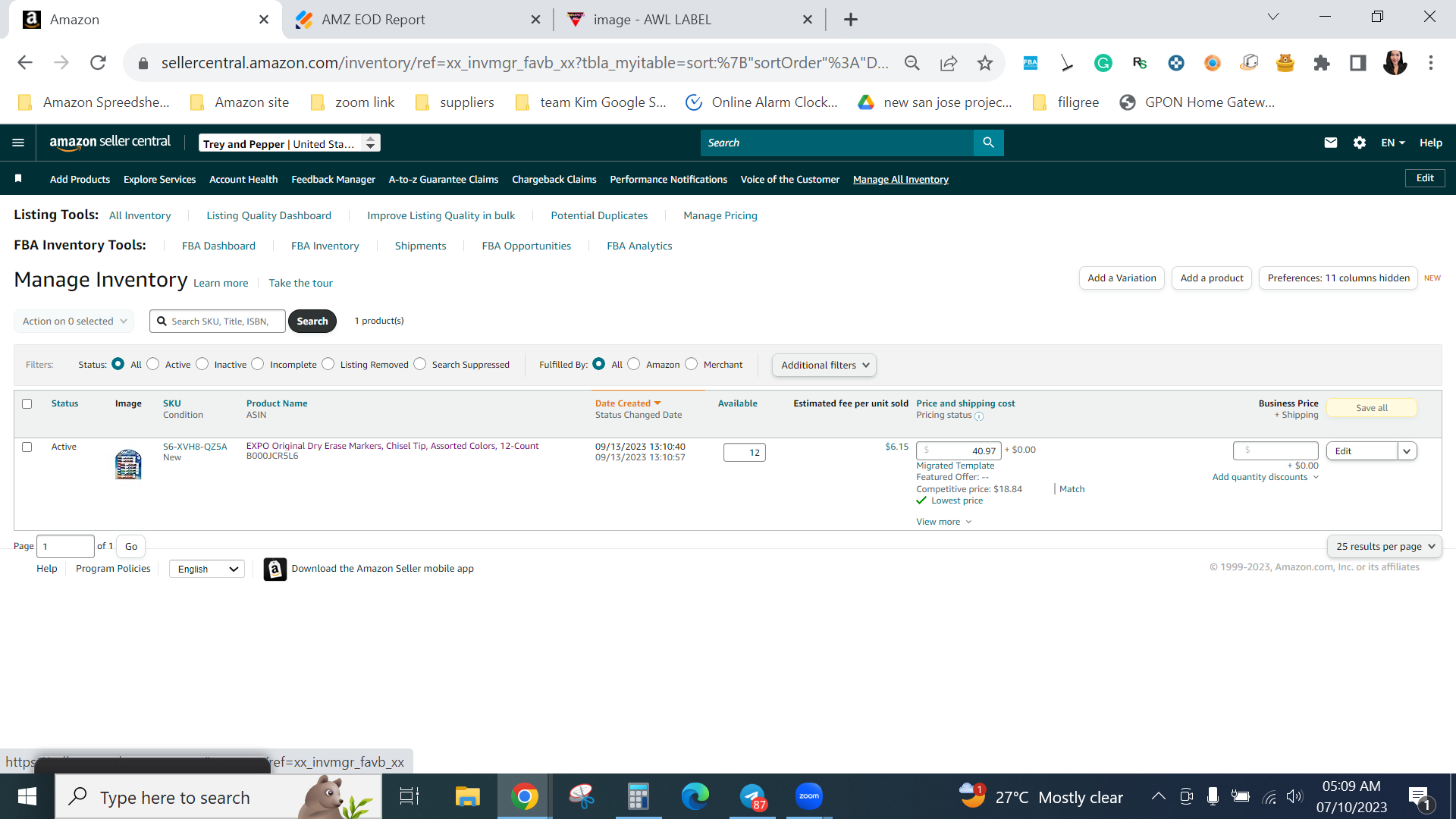Open Account Health from the favorites bar
The image size is (1456, 819).
click(243, 179)
